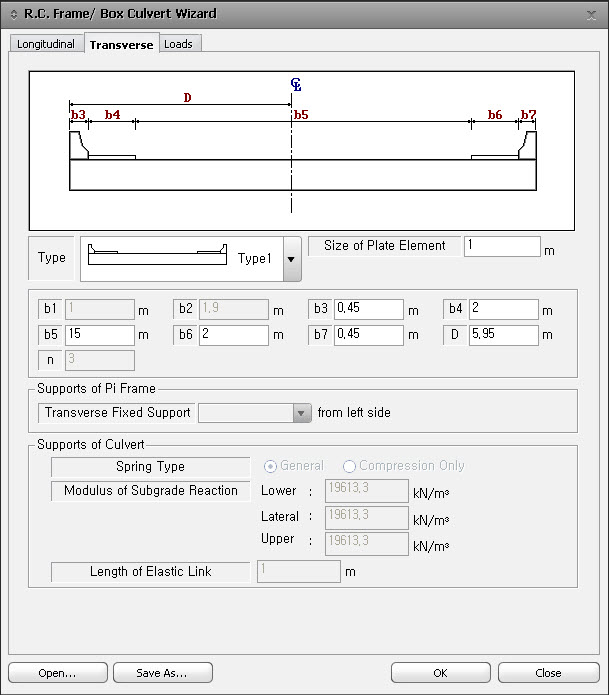Switch to the Longitudinal tab
Viewport: 609px width, 695px height.
point(46,44)
